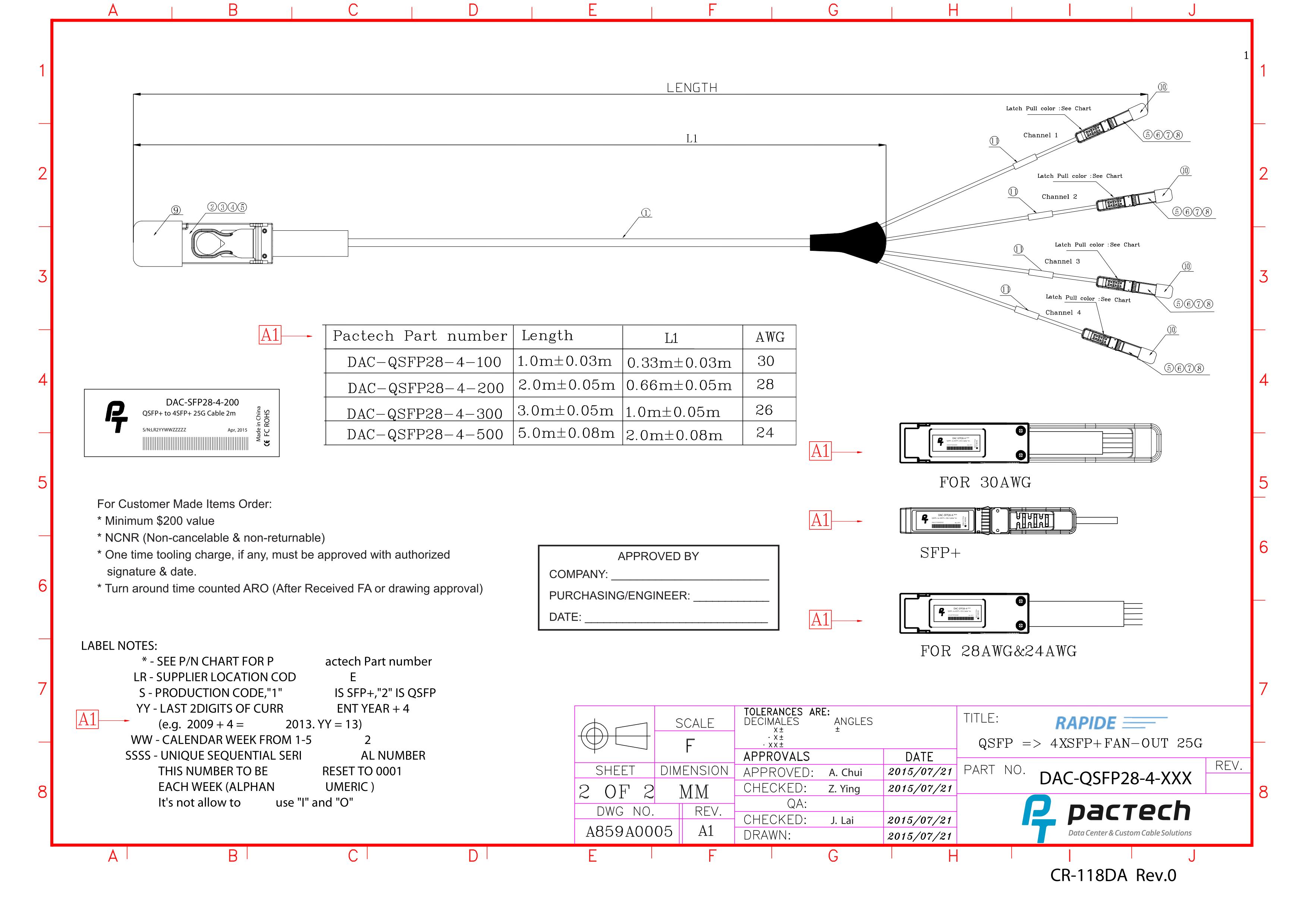Click the 'APPROVED BY' heading

(x=658, y=556)
